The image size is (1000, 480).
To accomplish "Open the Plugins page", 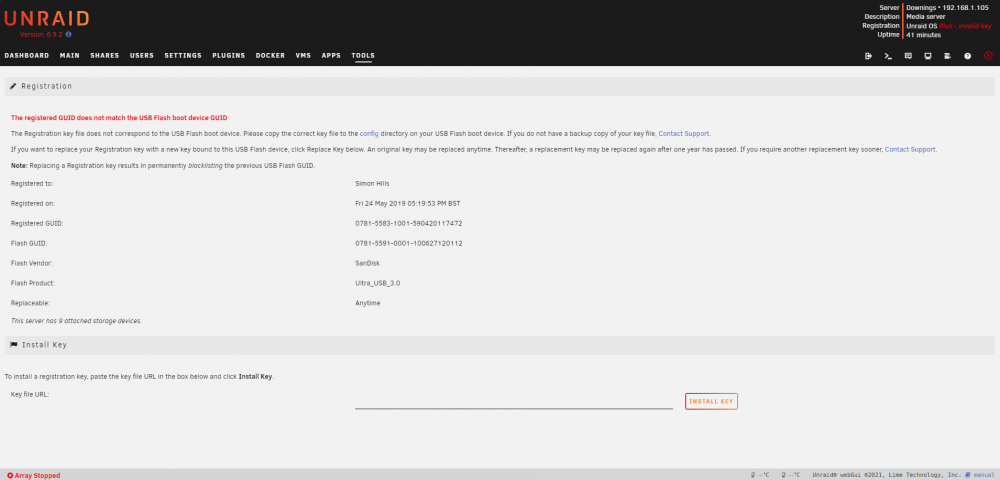I will [229, 55].
